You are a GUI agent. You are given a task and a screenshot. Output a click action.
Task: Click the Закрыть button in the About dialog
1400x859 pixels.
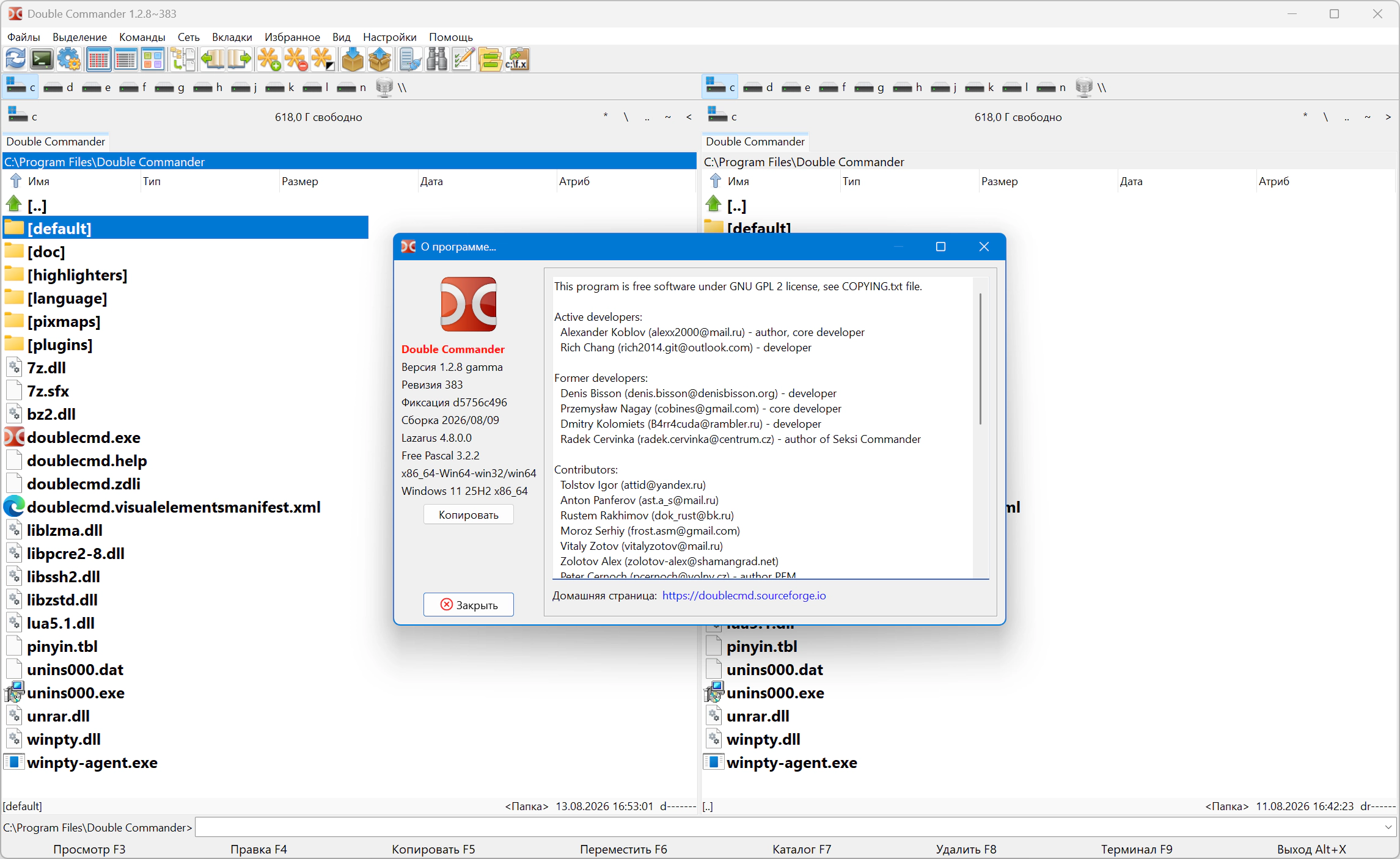469,605
